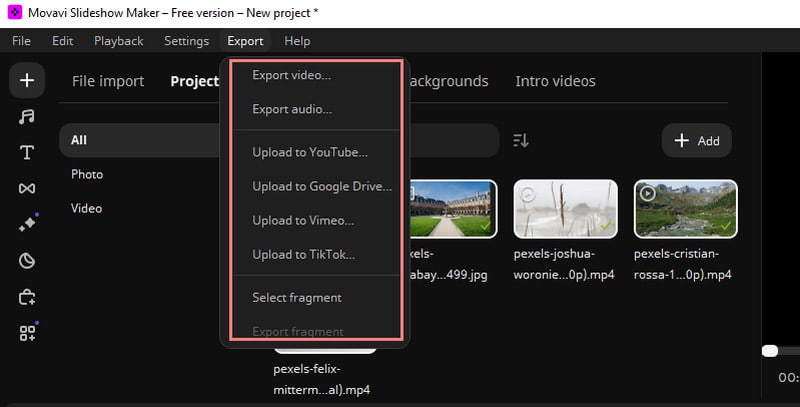Screen dimensions: 800x407
Task: Select Export audio menu entry
Action: (292, 109)
